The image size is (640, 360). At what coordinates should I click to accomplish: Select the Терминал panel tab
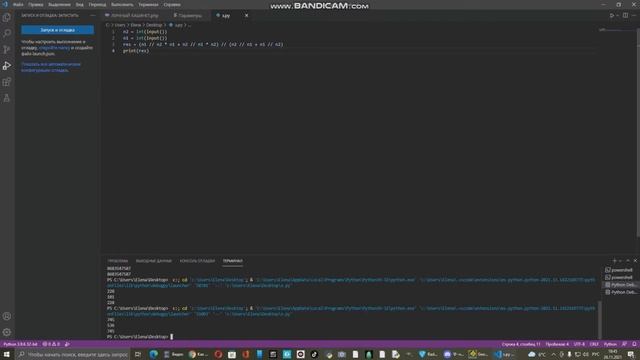233,261
